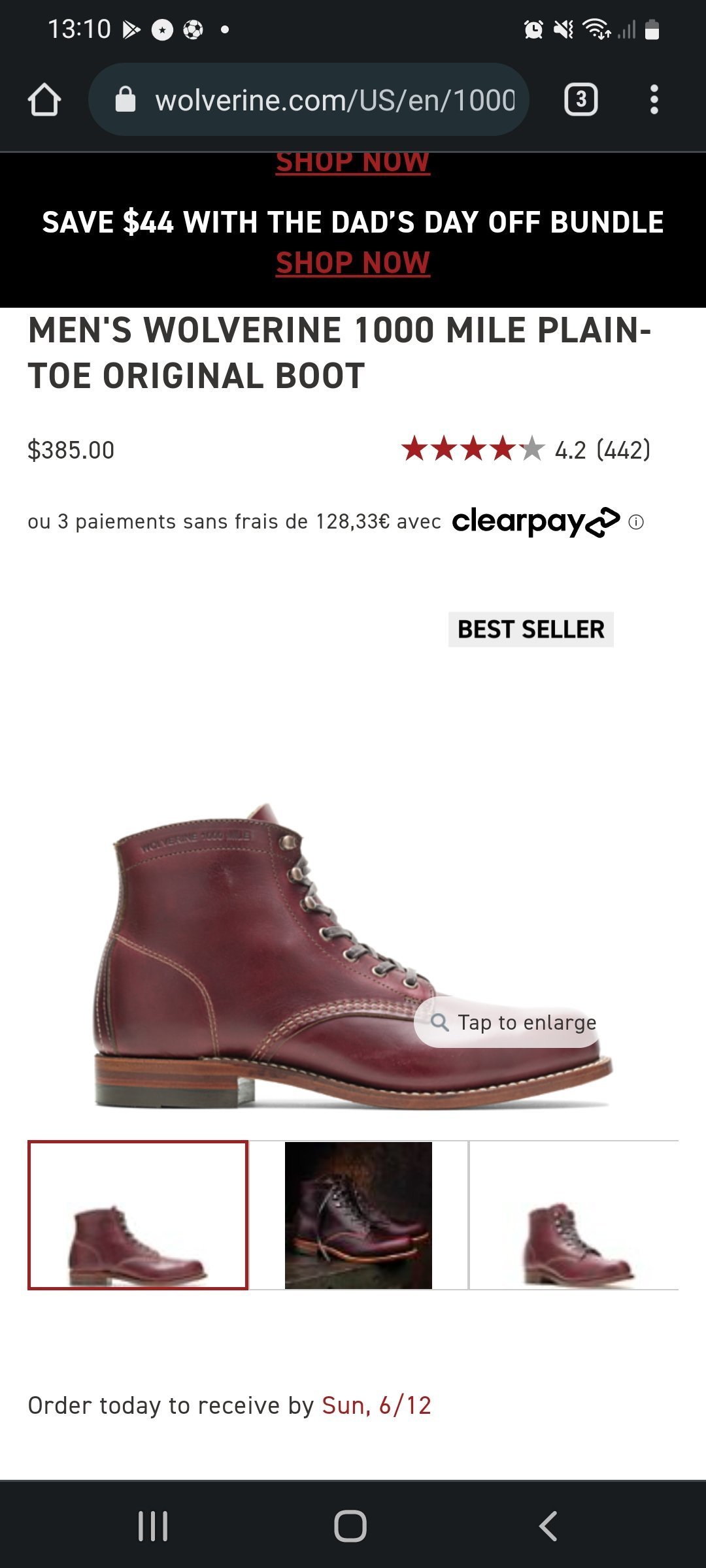Click the (442) review count
The width and height of the screenshot is (706, 1568).
624,450
